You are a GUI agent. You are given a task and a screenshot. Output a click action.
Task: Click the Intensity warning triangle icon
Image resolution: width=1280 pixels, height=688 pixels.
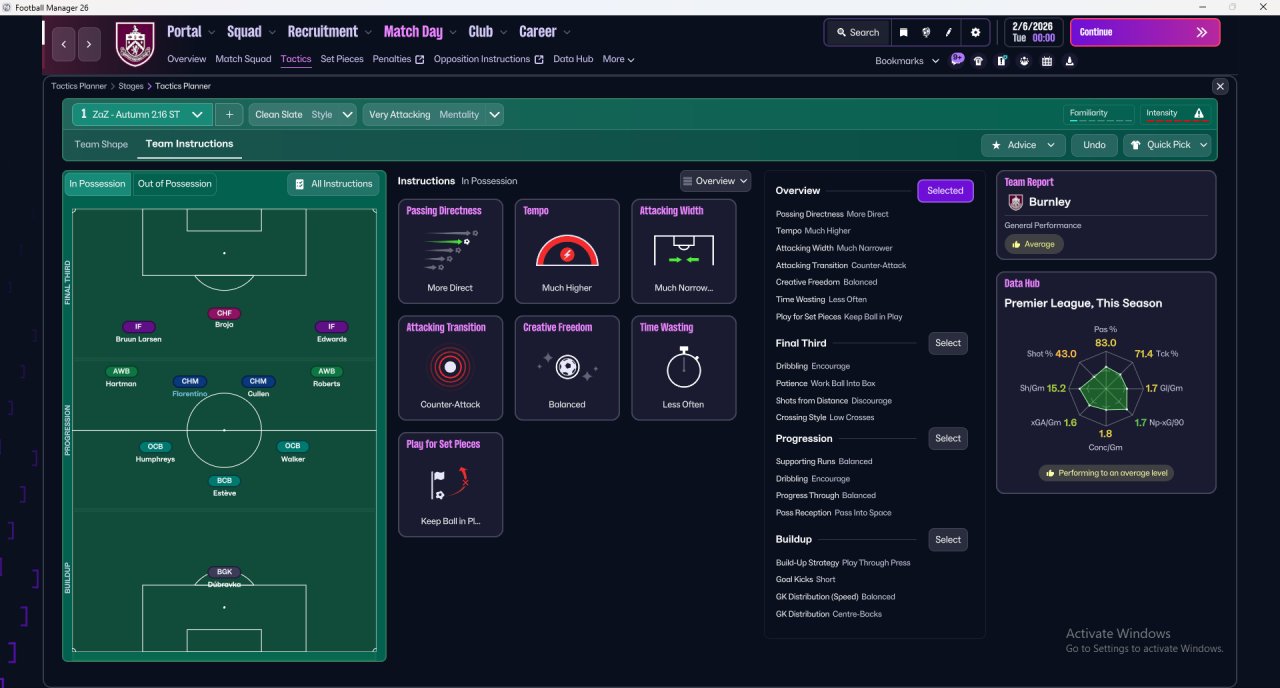[1199, 114]
